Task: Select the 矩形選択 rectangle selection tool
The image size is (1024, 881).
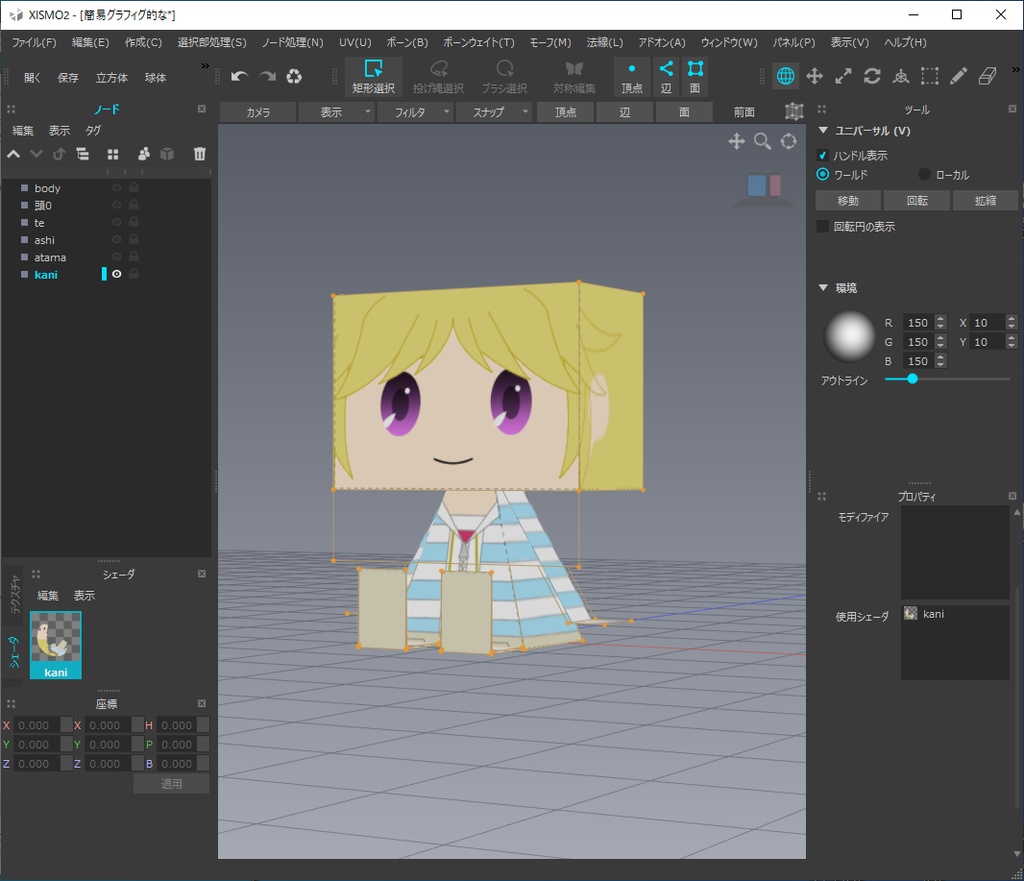Action: 373,76
